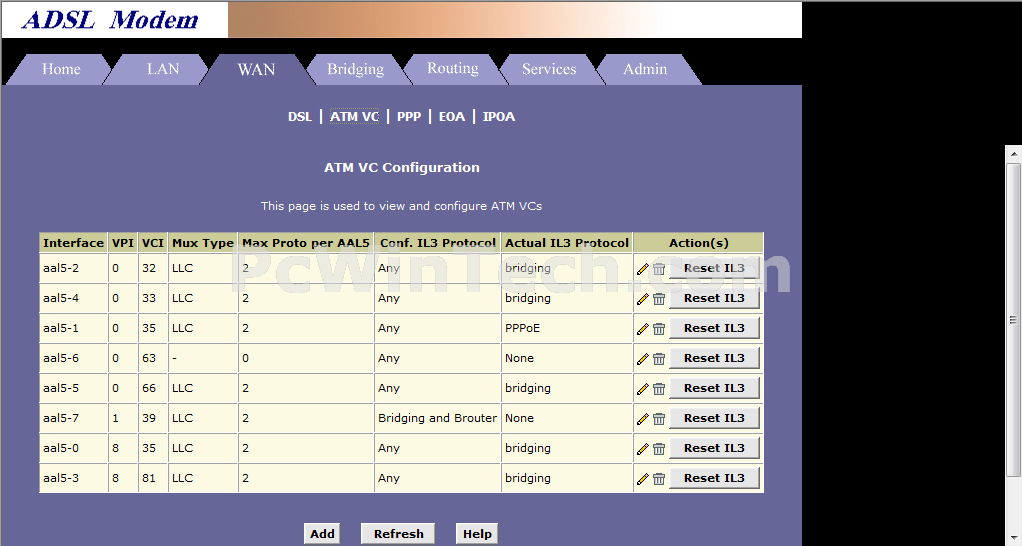
Task: Click the aal5-7 interface cell
Action: click(73, 418)
